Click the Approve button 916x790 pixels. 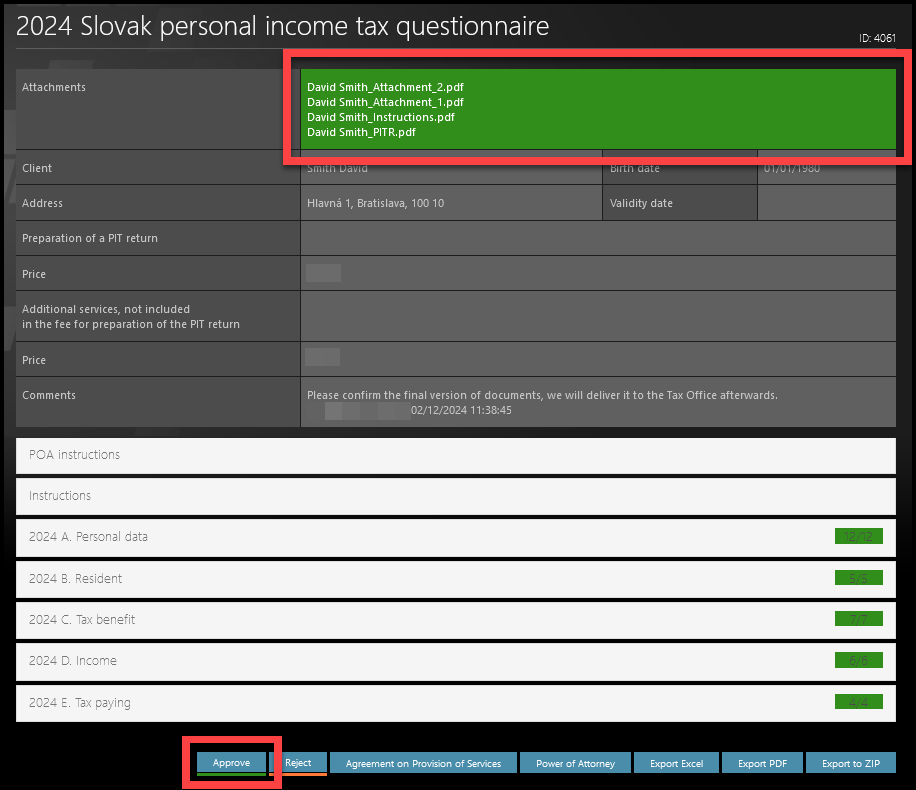click(x=231, y=763)
